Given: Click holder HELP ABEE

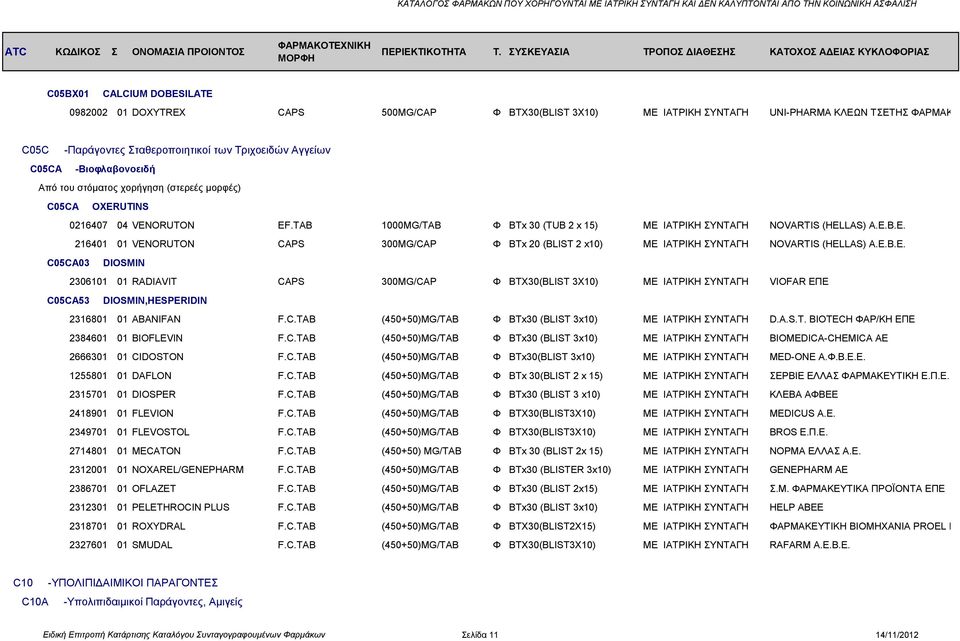Looking at the screenshot, I should 796,508.
